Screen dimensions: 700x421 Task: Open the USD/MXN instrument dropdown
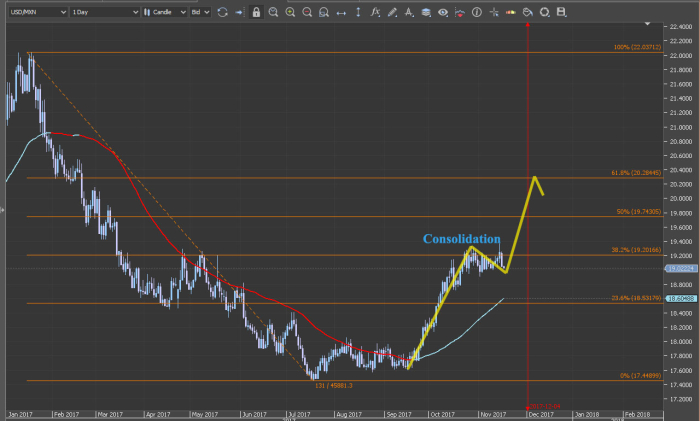pos(38,12)
